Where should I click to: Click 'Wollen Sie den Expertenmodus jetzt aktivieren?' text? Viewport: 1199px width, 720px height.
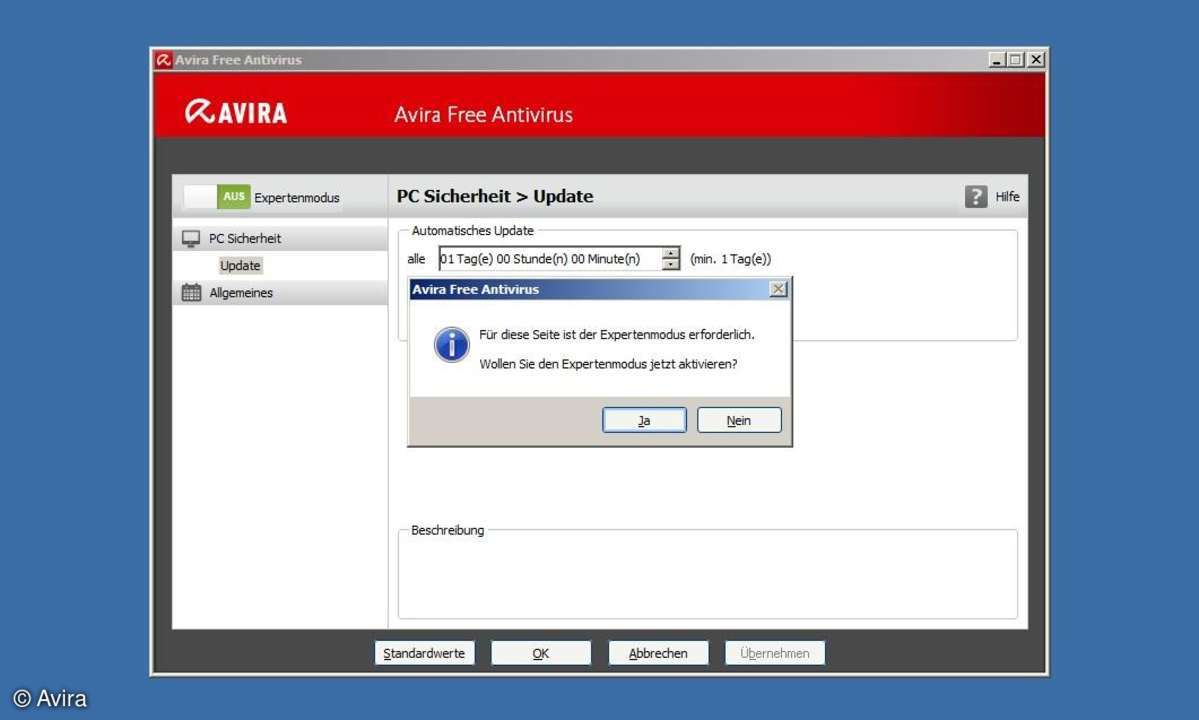click(x=608, y=364)
